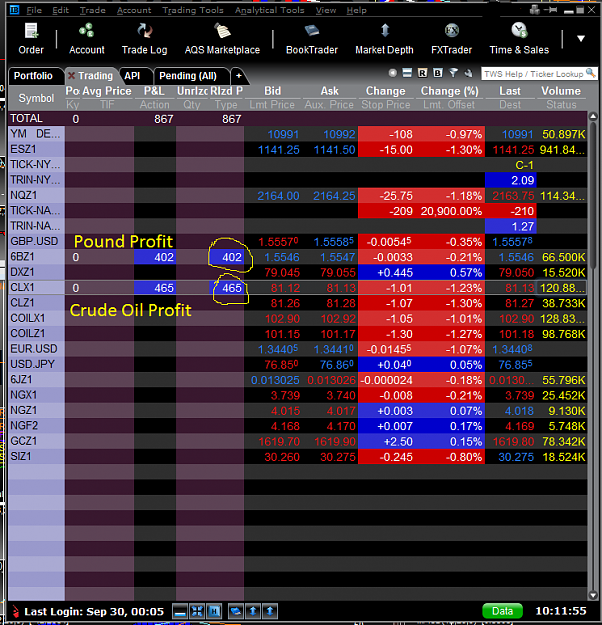602x625 pixels.
Task: Sort by the Volume column header
Action: pos(561,91)
